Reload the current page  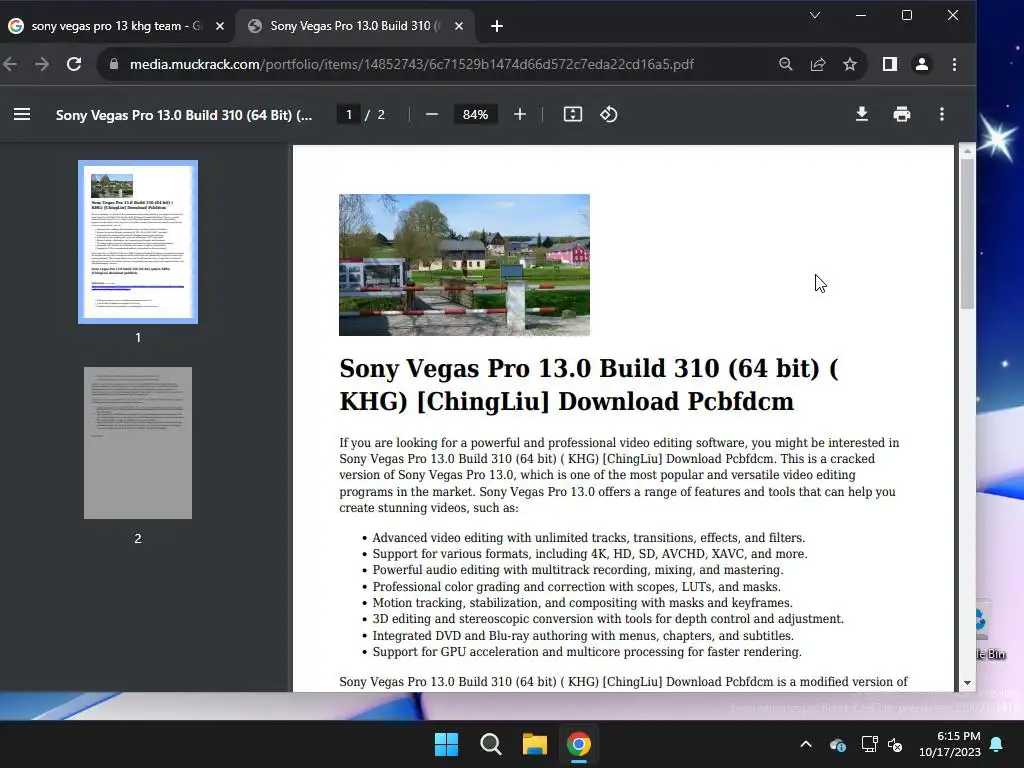[74, 64]
